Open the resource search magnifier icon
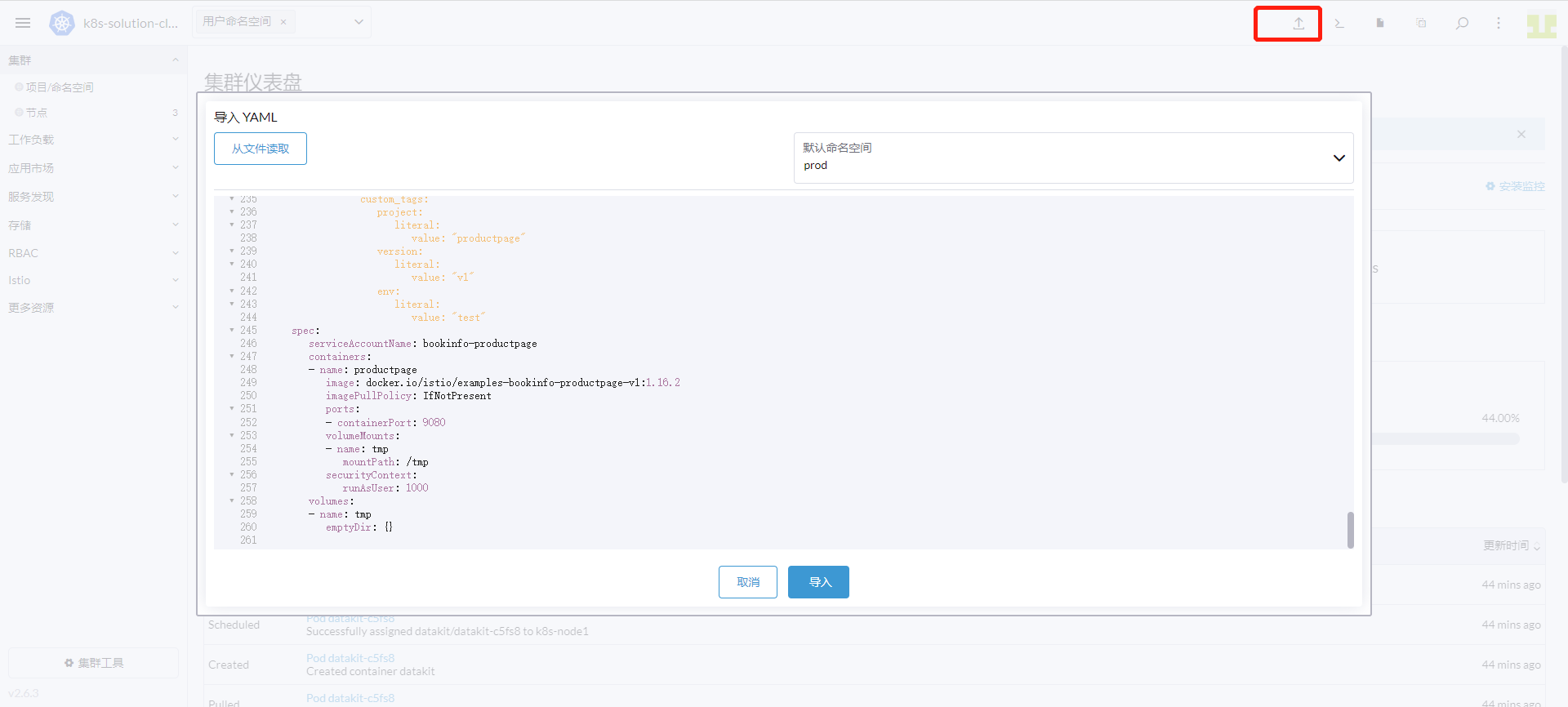The width and height of the screenshot is (1568, 707). 1462,24
